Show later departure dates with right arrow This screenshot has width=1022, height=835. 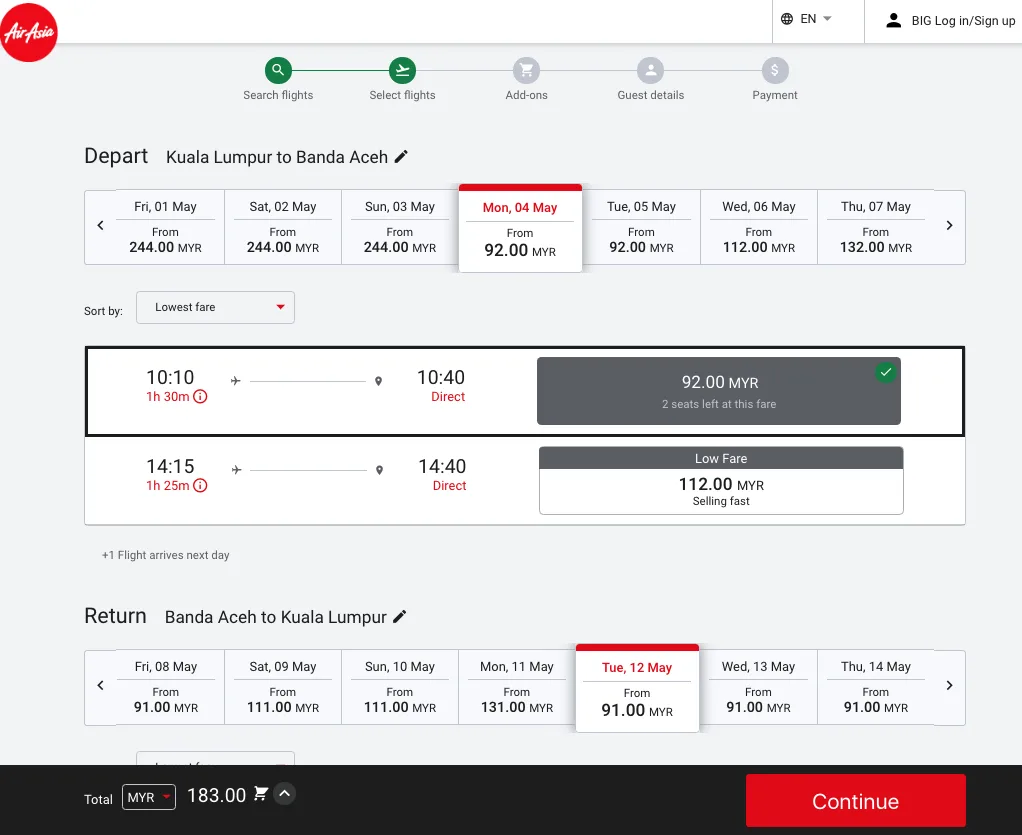pyautogui.click(x=949, y=226)
